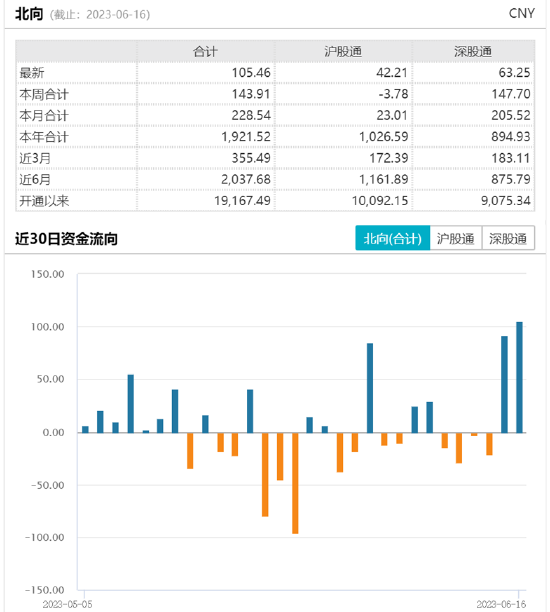Click the value 42.21
550x612 pixels.
[392, 73]
